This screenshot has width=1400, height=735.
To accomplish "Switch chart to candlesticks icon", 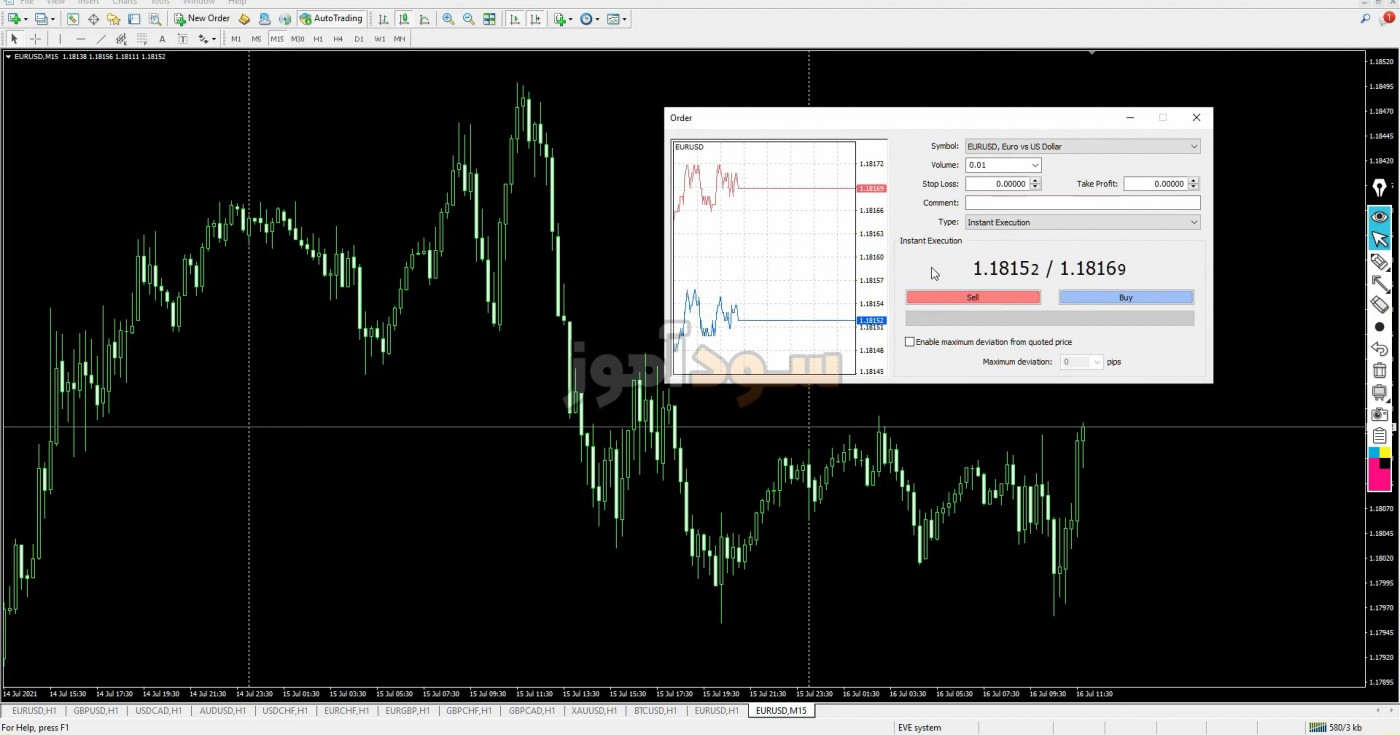I will (403, 18).
